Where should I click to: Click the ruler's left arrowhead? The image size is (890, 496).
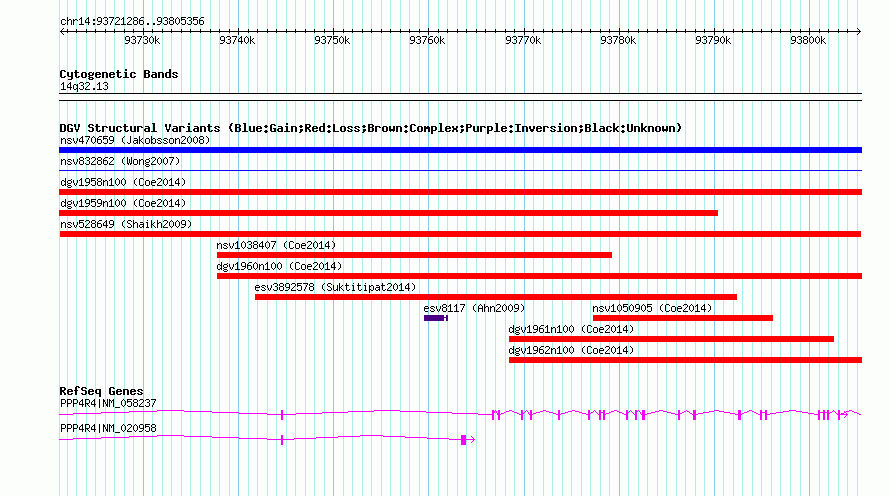tap(62, 32)
